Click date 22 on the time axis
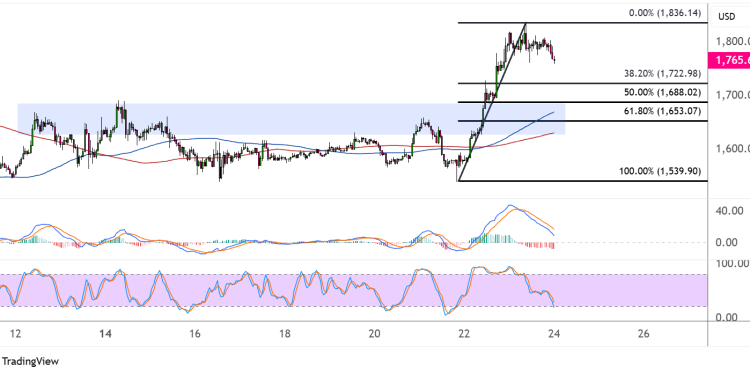The height and width of the screenshot is (375, 750). [463, 333]
